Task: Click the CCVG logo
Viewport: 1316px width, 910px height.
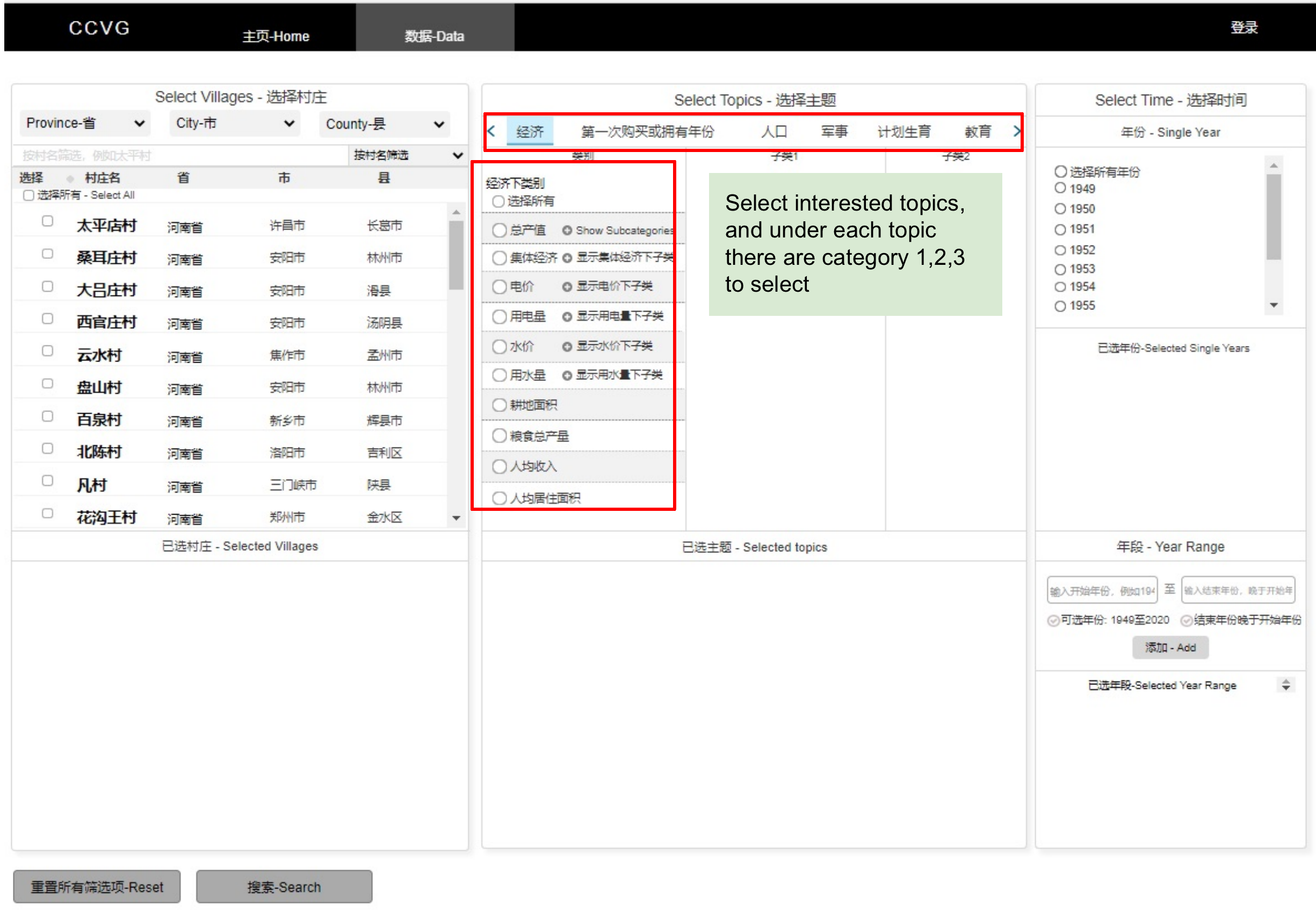Action: (99, 27)
